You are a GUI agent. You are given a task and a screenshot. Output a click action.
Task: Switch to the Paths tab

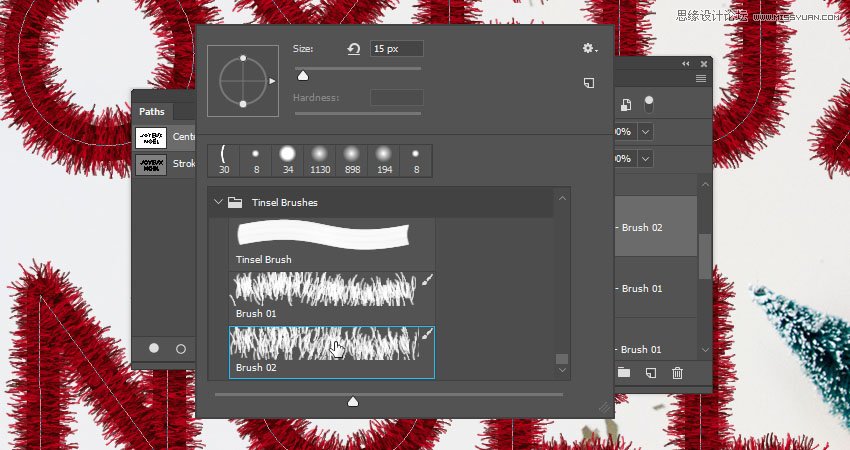coord(152,111)
